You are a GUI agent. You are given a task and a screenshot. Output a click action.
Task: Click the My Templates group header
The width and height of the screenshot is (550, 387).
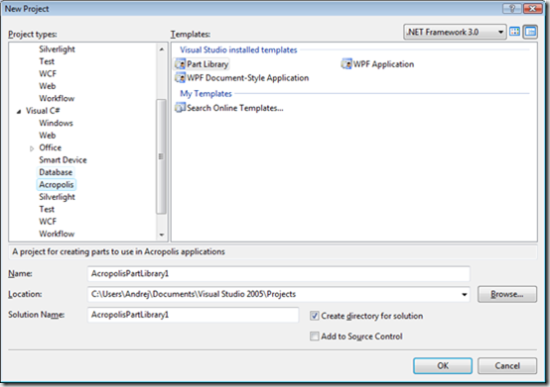pos(206,94)
